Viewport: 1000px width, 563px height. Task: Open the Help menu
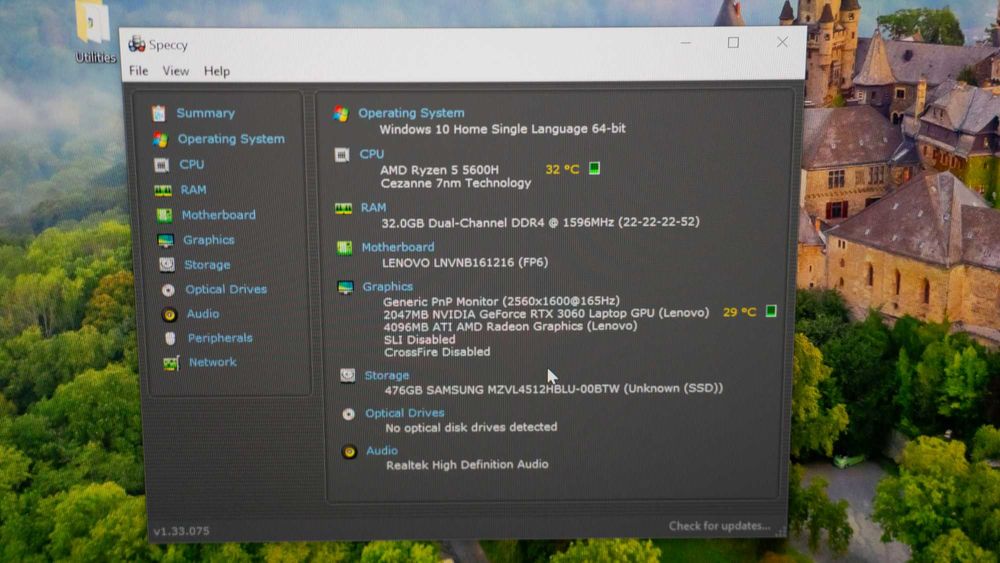click(x=217, y=71)
